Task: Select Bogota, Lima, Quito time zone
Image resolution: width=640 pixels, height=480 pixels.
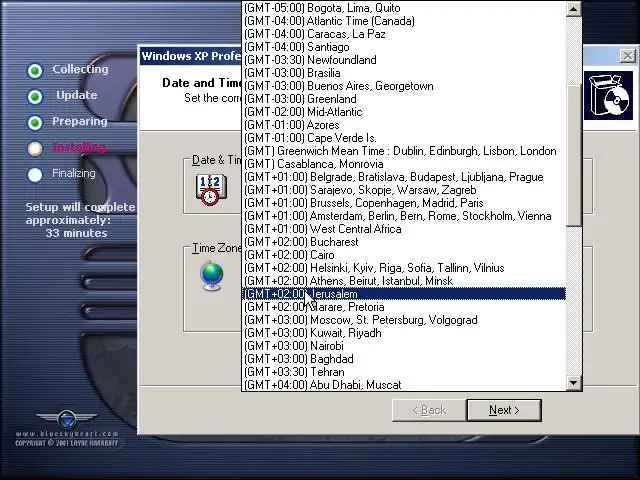Action: 404,8
